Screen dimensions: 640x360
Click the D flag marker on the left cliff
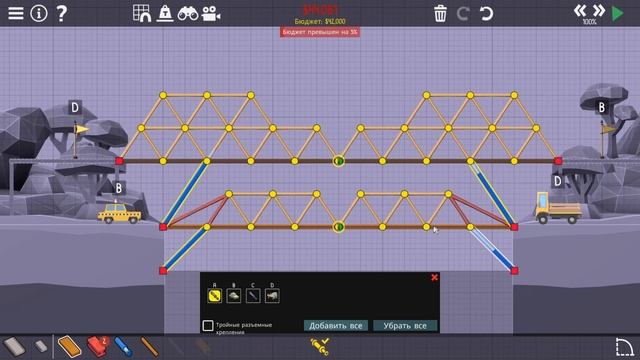75,107
